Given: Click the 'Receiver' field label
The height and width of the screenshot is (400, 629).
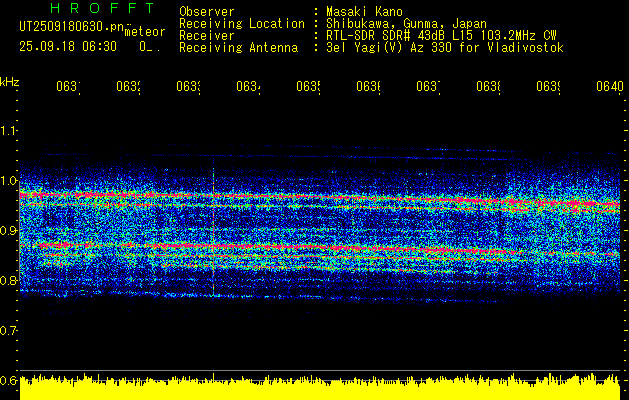Looking at the screenshot, I should click(x=207, y=36).
